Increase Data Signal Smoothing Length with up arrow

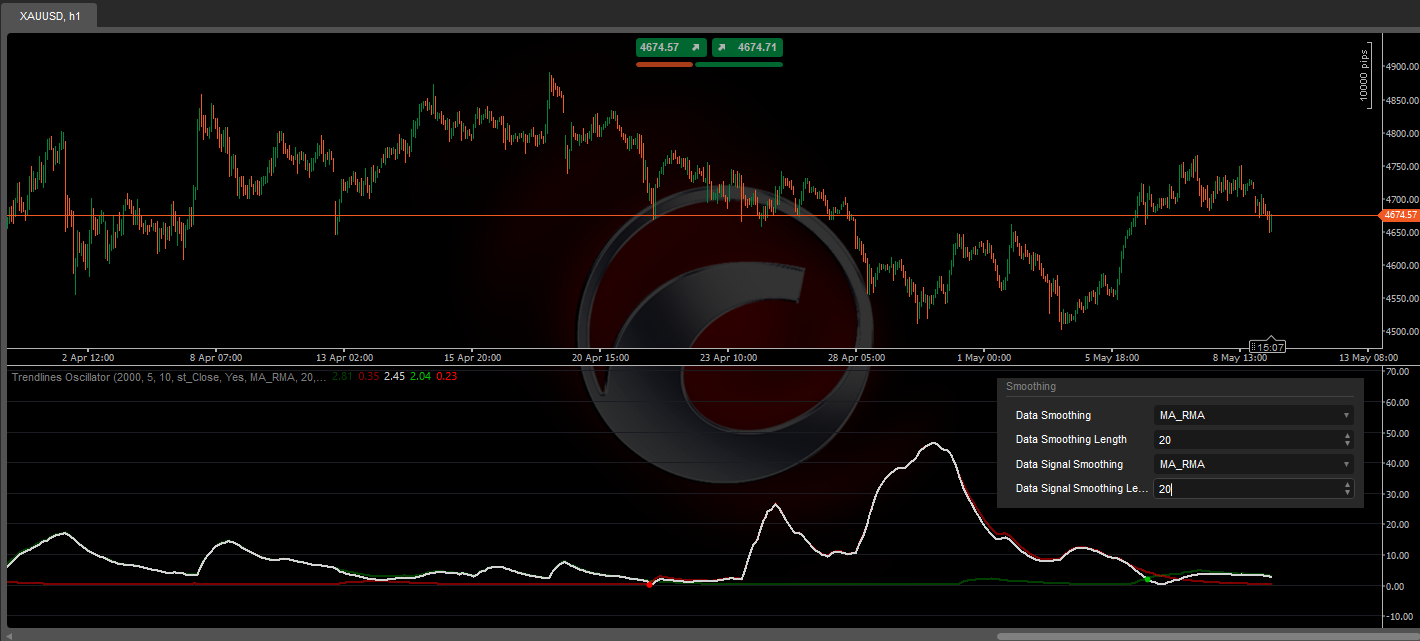coord(1347,485)
